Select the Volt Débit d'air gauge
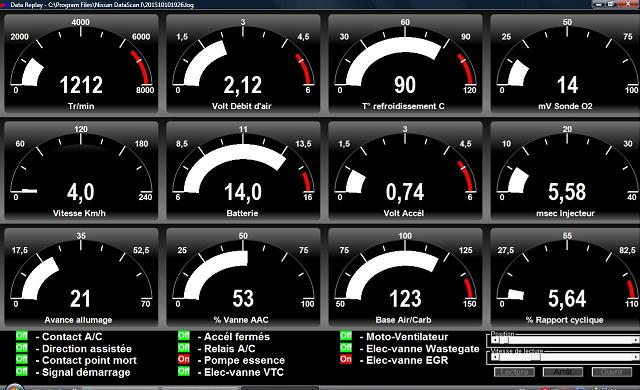This screenshot has width=640, height=390. (x=243, y=64)
